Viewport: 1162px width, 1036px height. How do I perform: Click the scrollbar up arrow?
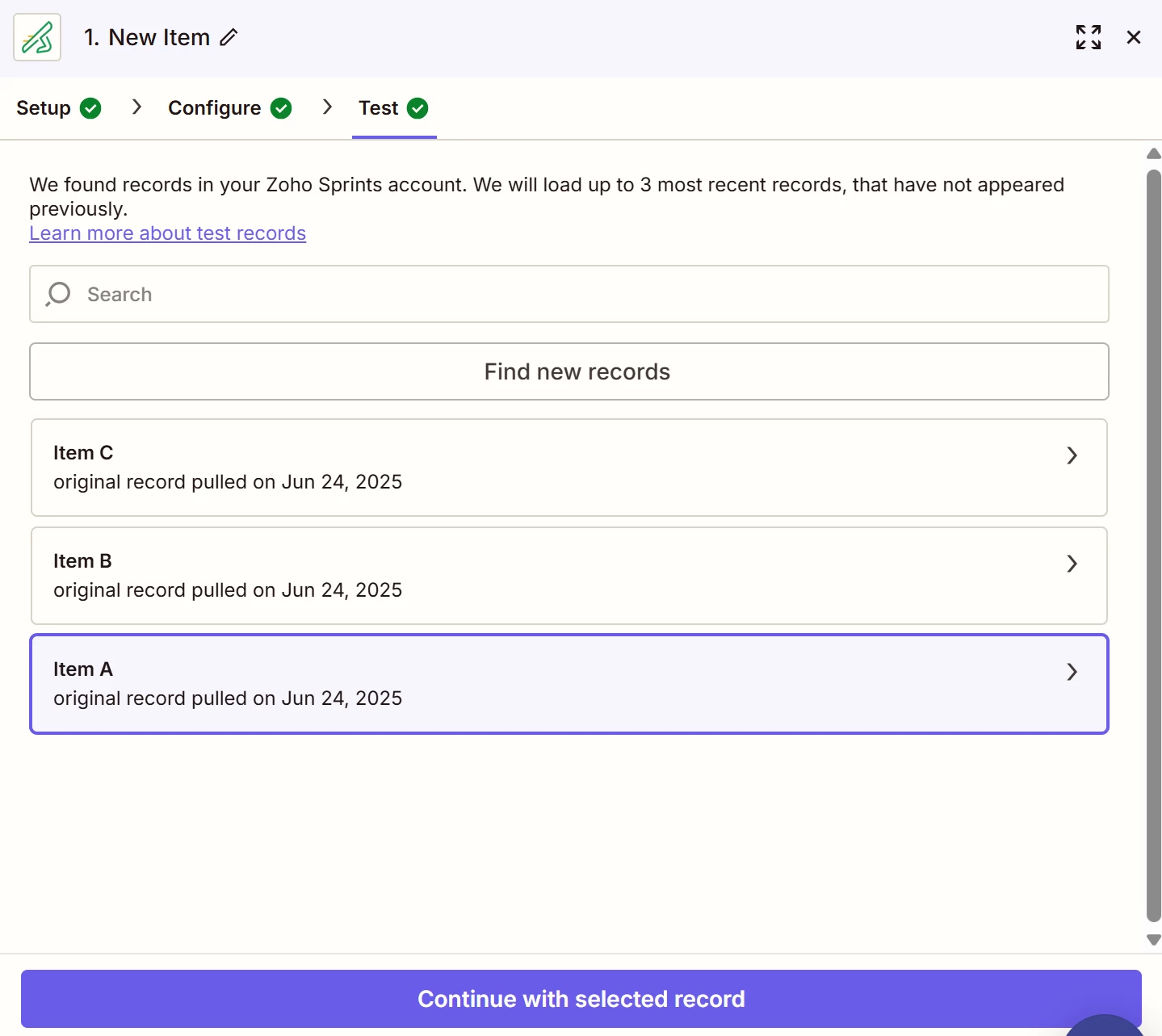tap(1154, 153)
